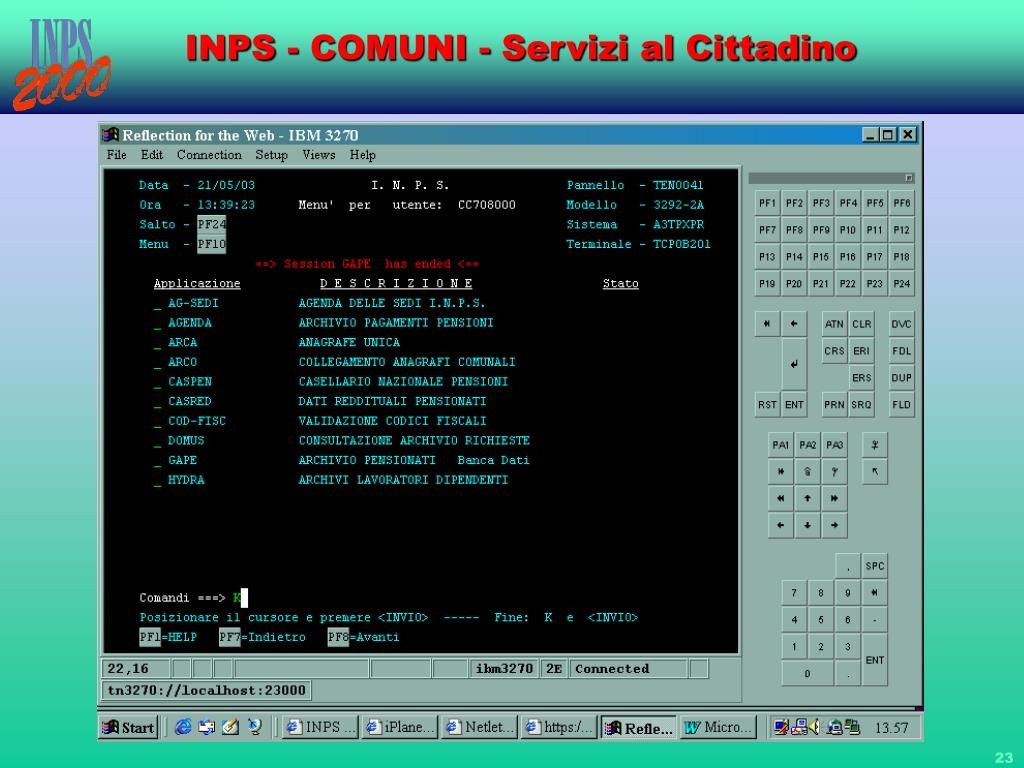Click the PF1 keypad button

click(767, 203)
